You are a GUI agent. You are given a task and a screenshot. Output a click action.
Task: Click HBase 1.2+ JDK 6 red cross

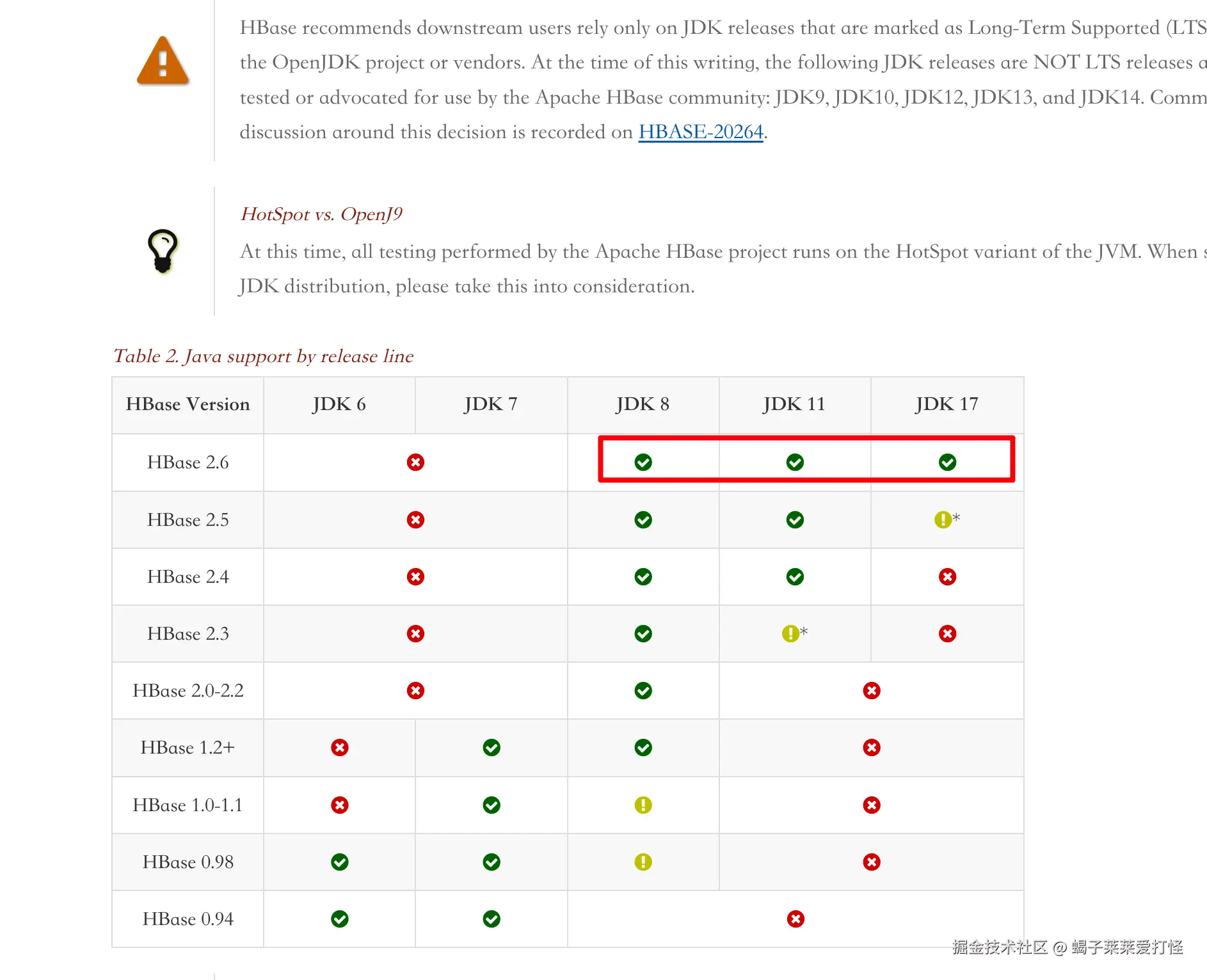click(x=339, y=747)
